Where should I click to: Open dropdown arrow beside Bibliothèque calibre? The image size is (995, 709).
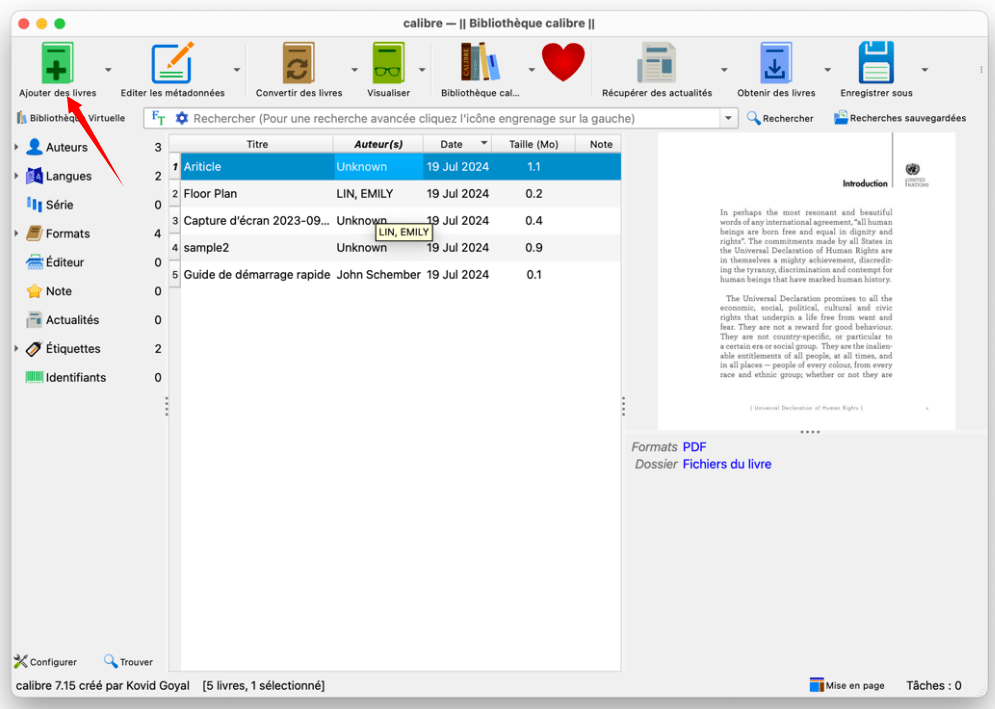point(532,70)
